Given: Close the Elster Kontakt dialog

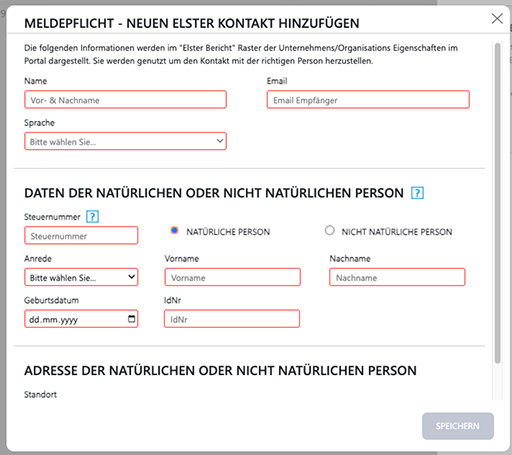Looking at the screenshot, I should coord(497,19).
